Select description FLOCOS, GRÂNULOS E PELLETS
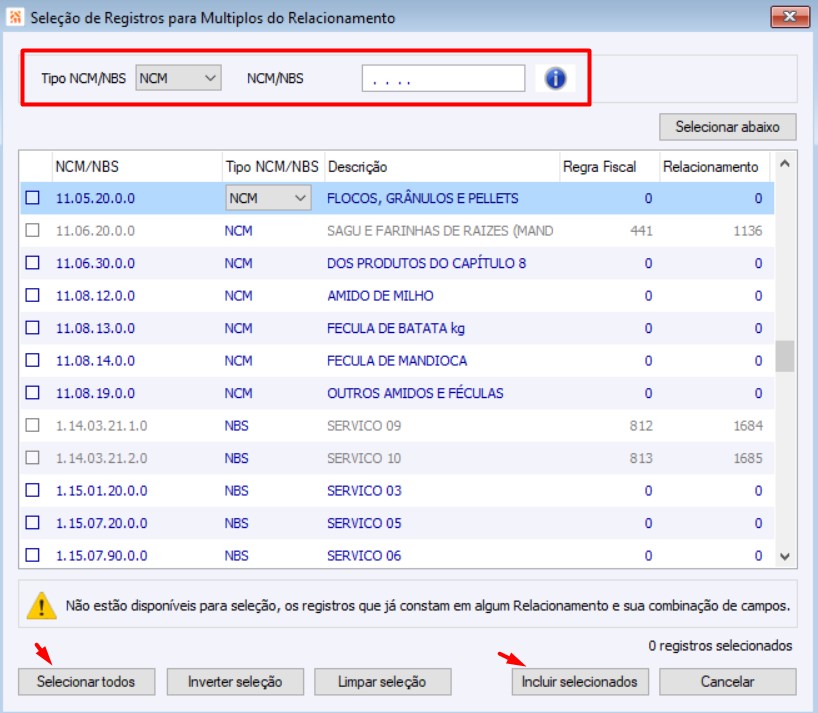Screen dimensions: 818x713 point(423,198)
